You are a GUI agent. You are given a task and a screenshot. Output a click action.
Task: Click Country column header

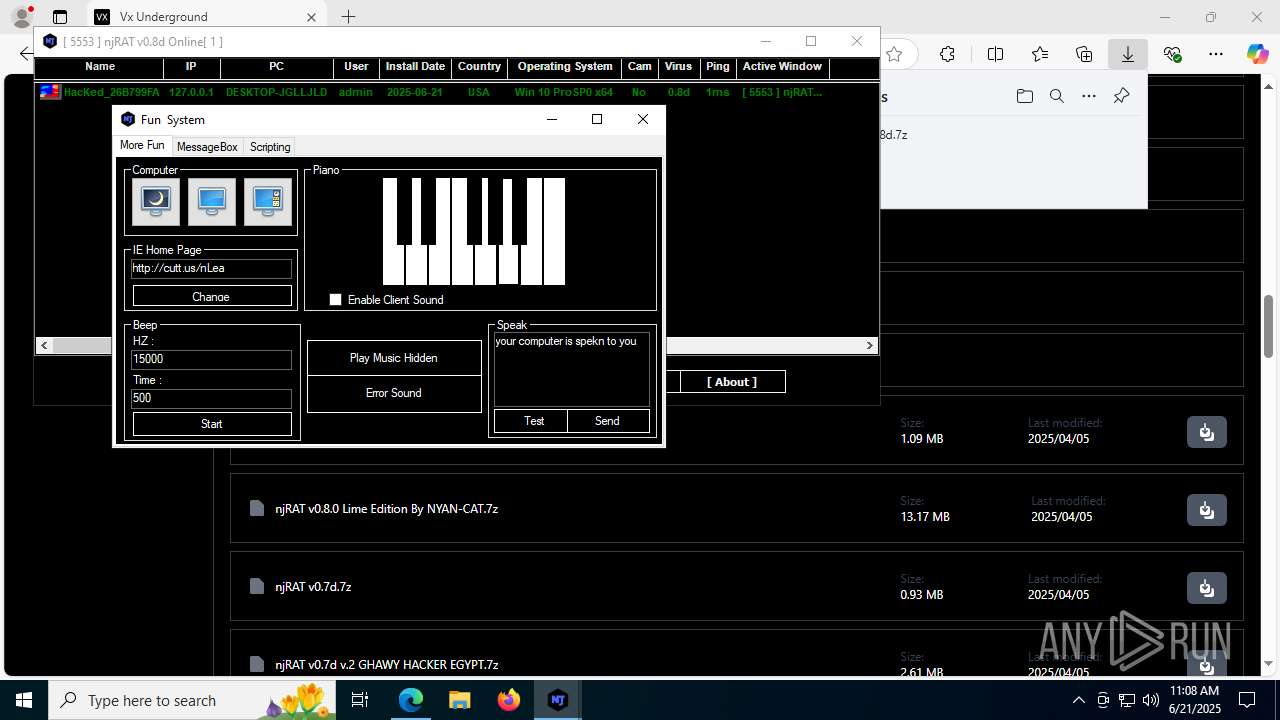479,67
